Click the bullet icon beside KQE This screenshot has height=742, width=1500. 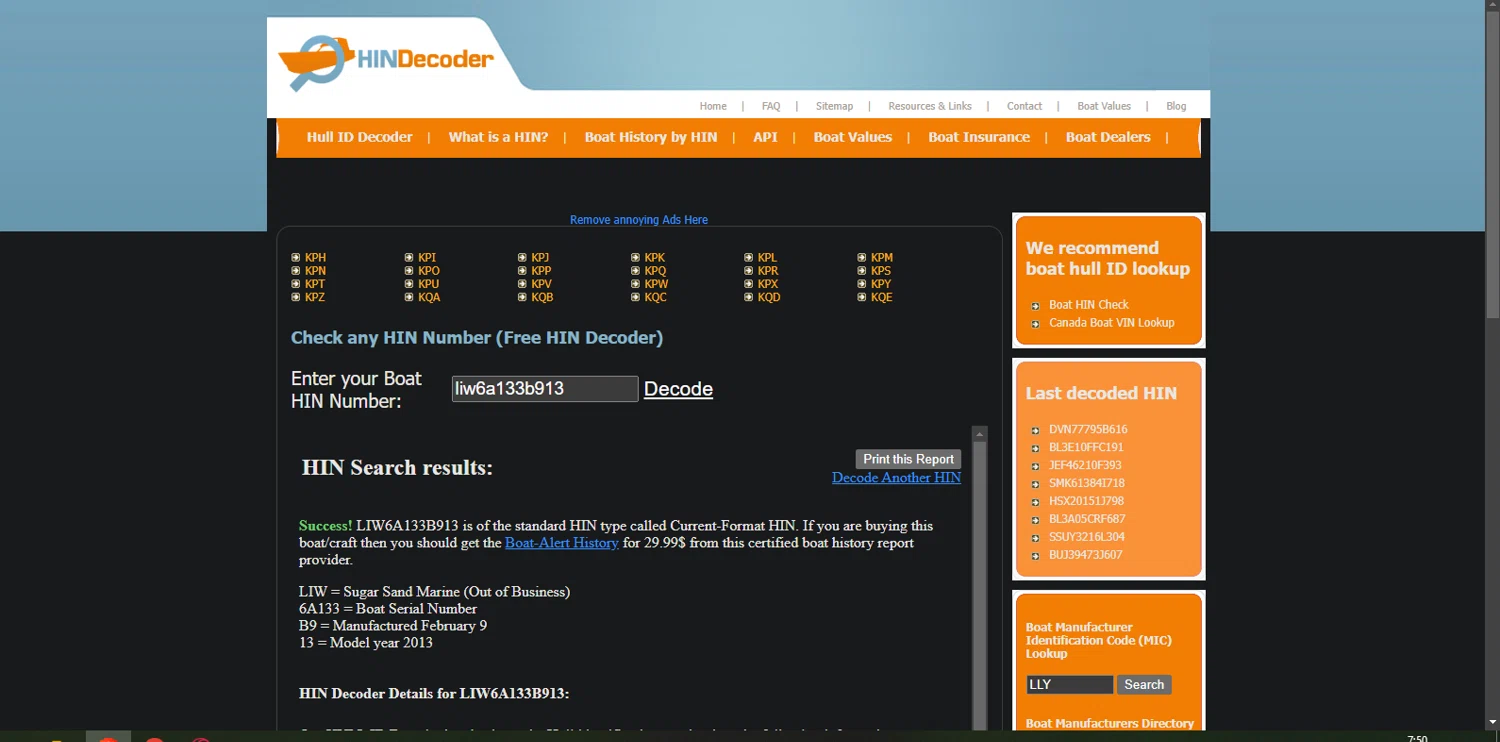(862, 297)
